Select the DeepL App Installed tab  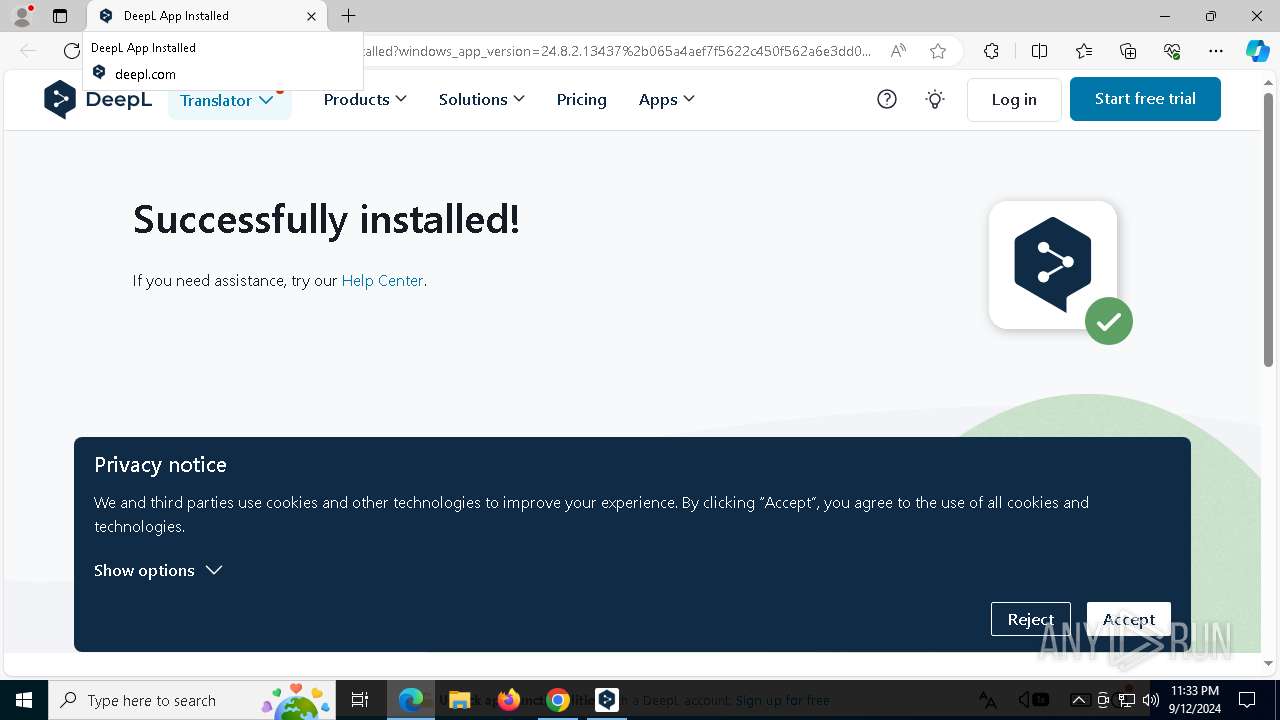coord(206,16)
